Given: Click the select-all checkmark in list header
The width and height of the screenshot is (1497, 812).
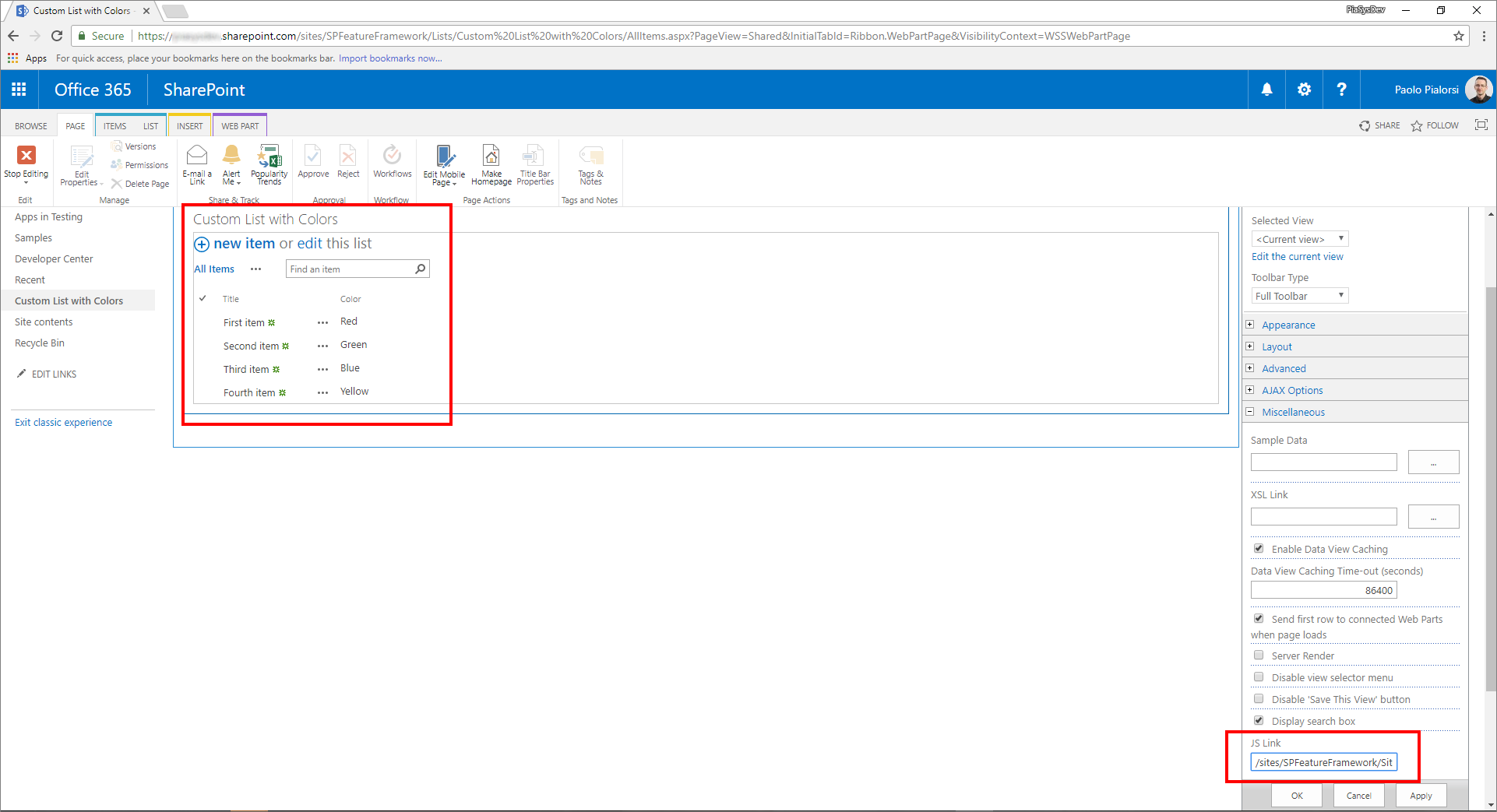Looking at the screenshot, I should coord(203,298).
